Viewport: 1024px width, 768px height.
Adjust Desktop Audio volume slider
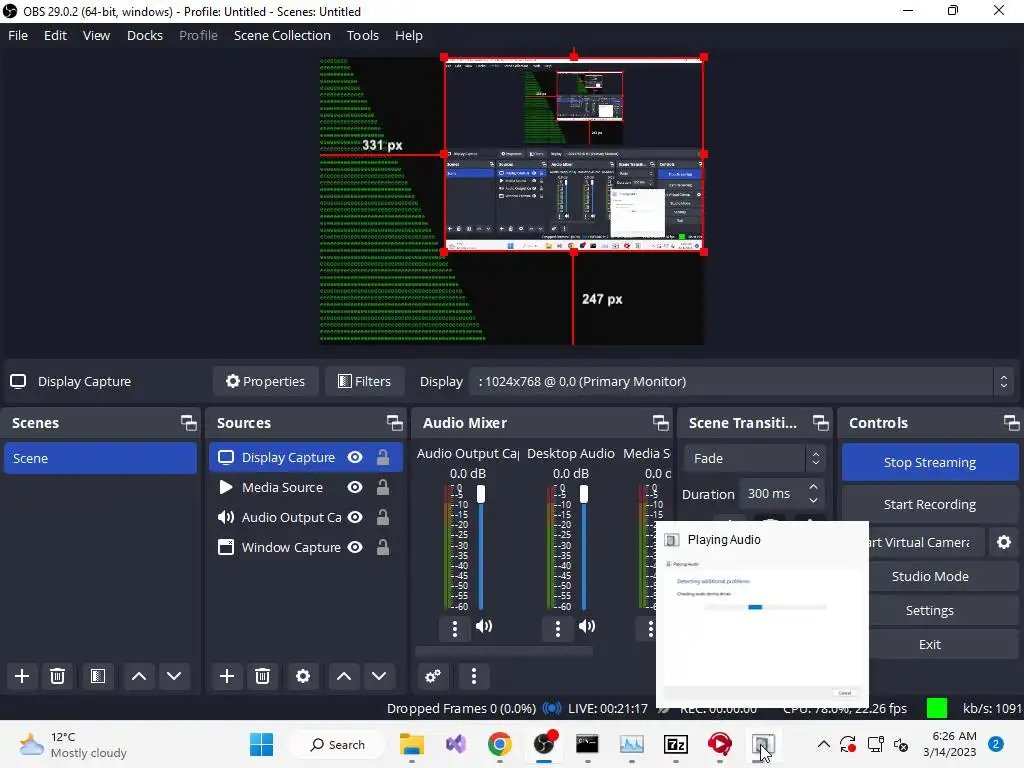[x=584, y=547]
